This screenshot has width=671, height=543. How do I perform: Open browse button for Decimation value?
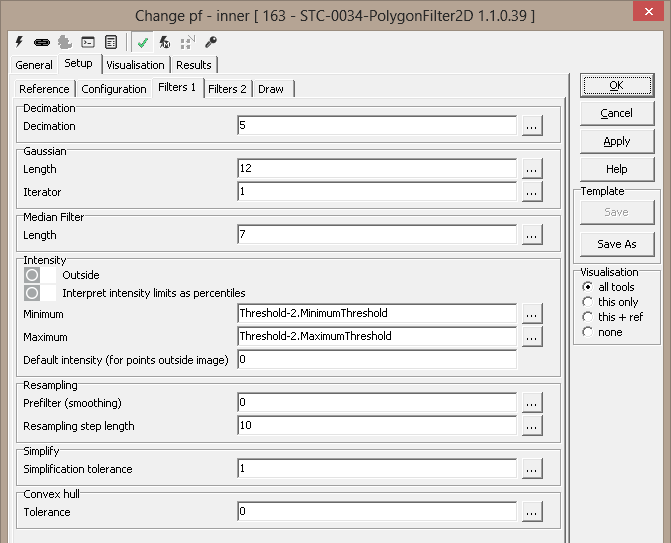532,126
